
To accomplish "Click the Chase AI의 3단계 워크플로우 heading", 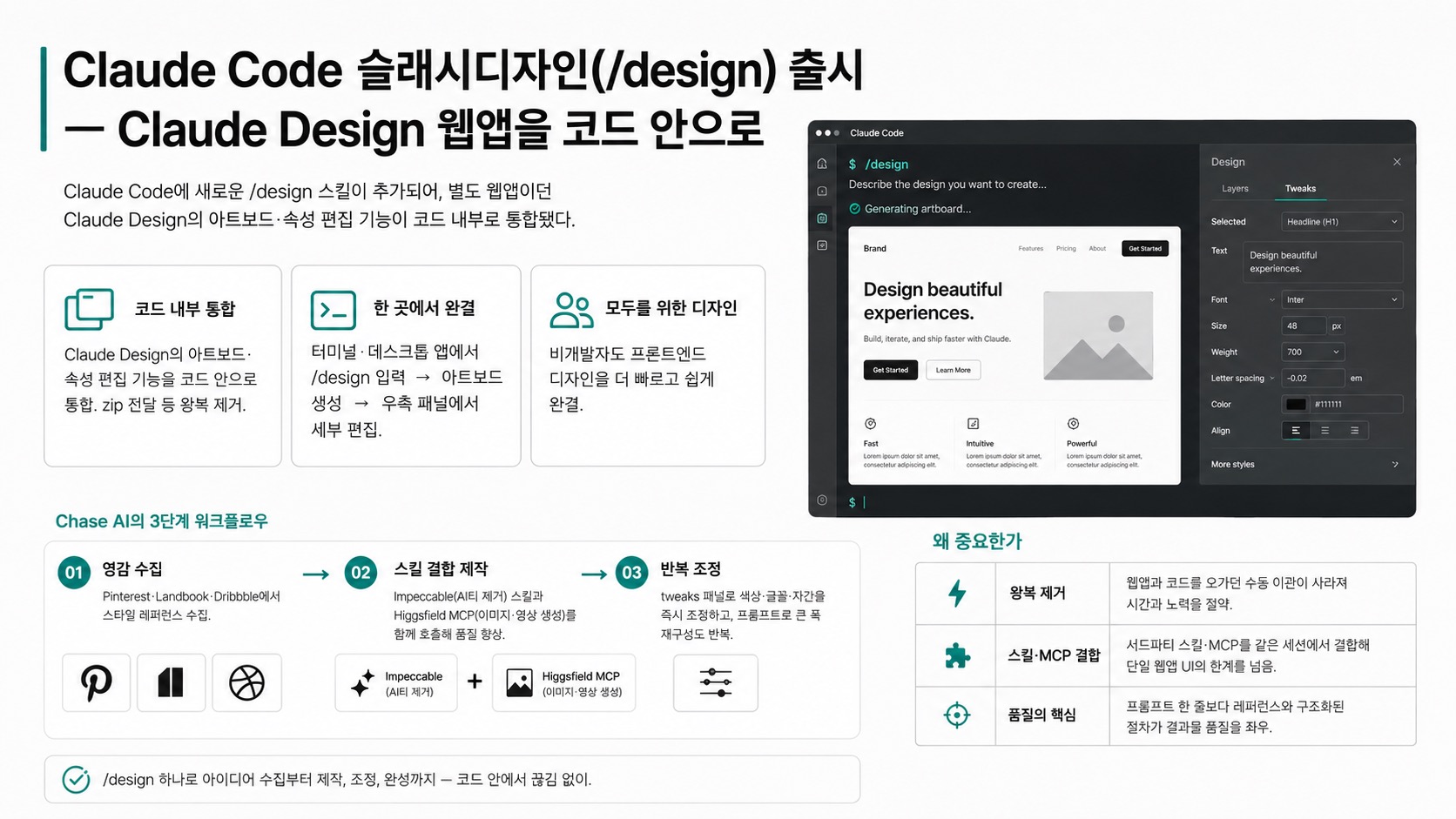I will click(161, 521).
